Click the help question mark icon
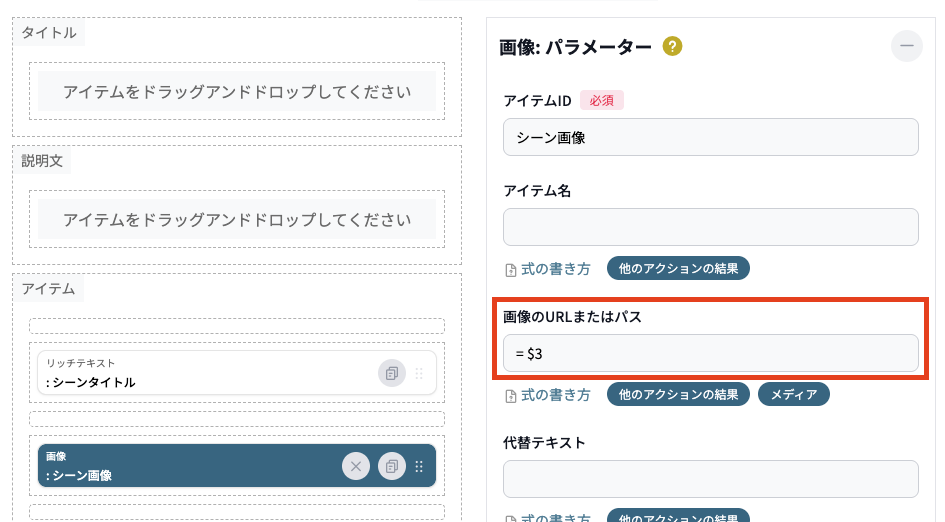This screenshot has width=945, height=522. tap(672, 46)
